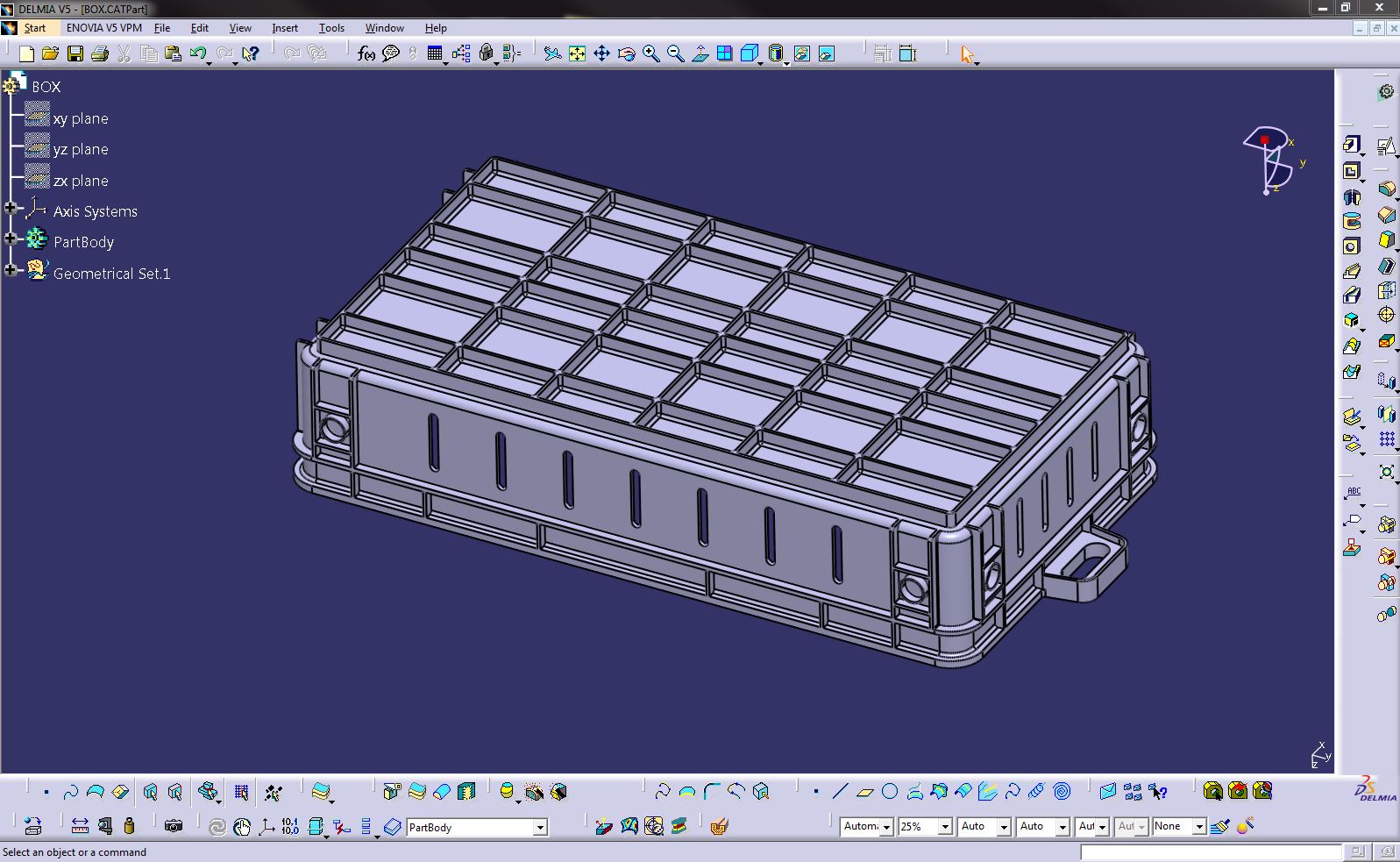This screenshot has height=862, width=1400.
Task: Open the undo history dropdown arrow
Action: point(210,63)
